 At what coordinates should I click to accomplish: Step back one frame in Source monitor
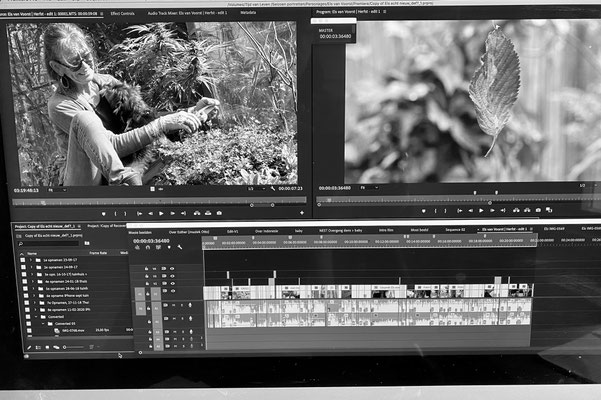tap(151, 213)
